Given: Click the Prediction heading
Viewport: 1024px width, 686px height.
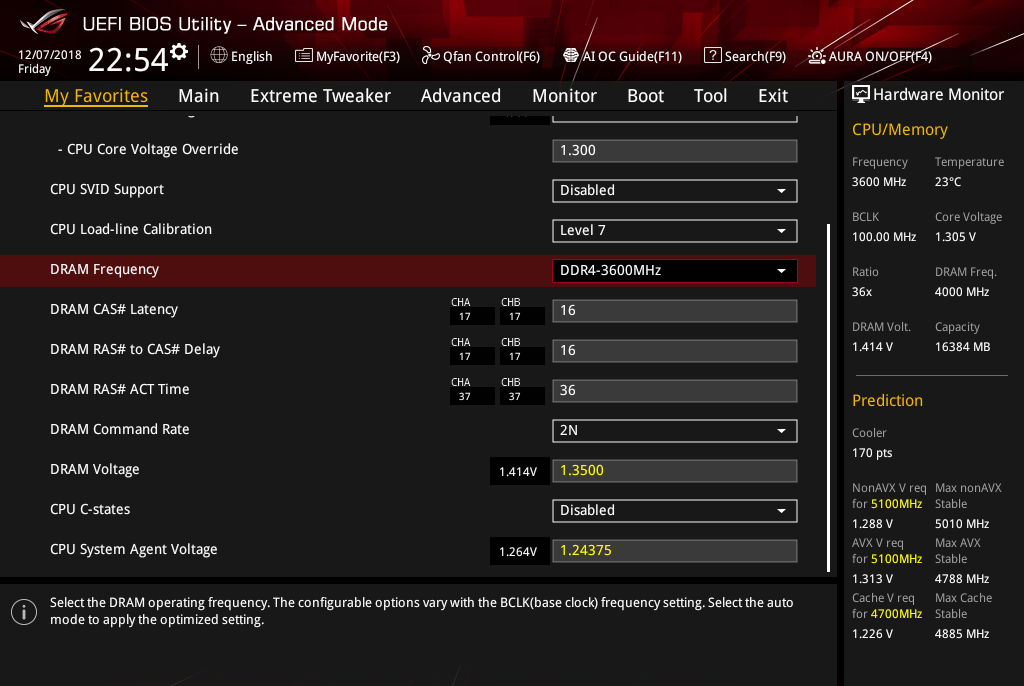Looking at the screenshot, I should point(887,400).
